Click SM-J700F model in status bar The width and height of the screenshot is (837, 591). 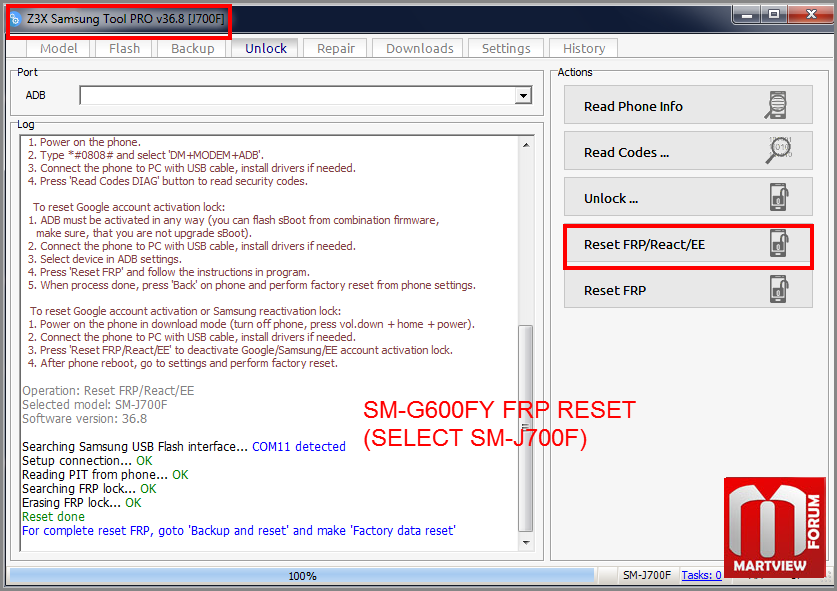(x=646, y=576)
